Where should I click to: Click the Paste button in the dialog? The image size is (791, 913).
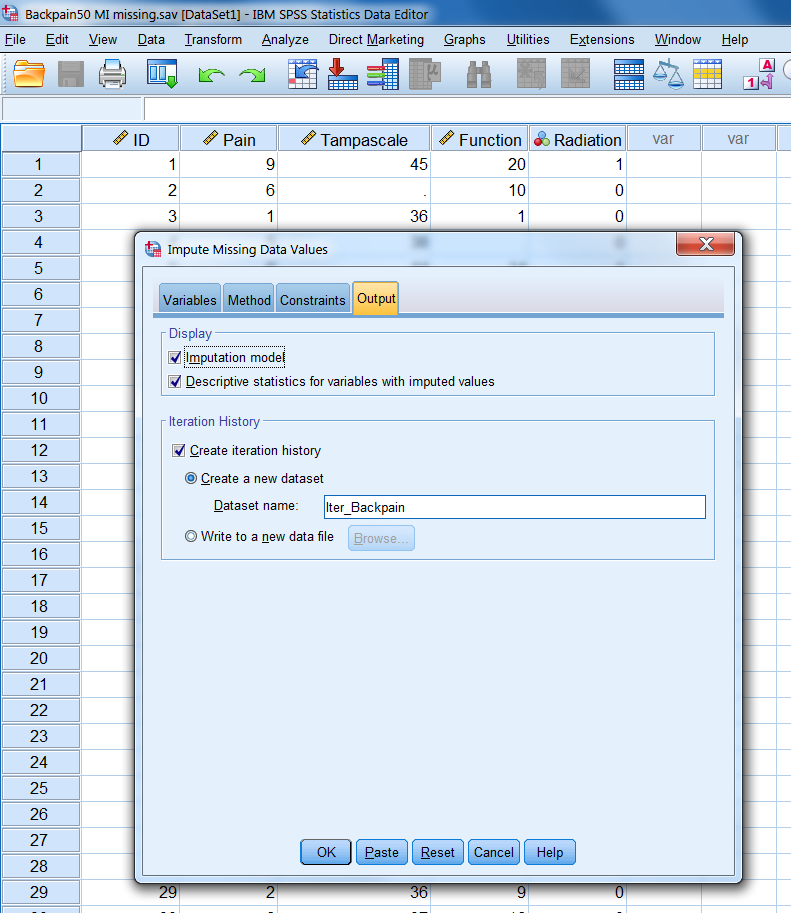click(382, 853)
